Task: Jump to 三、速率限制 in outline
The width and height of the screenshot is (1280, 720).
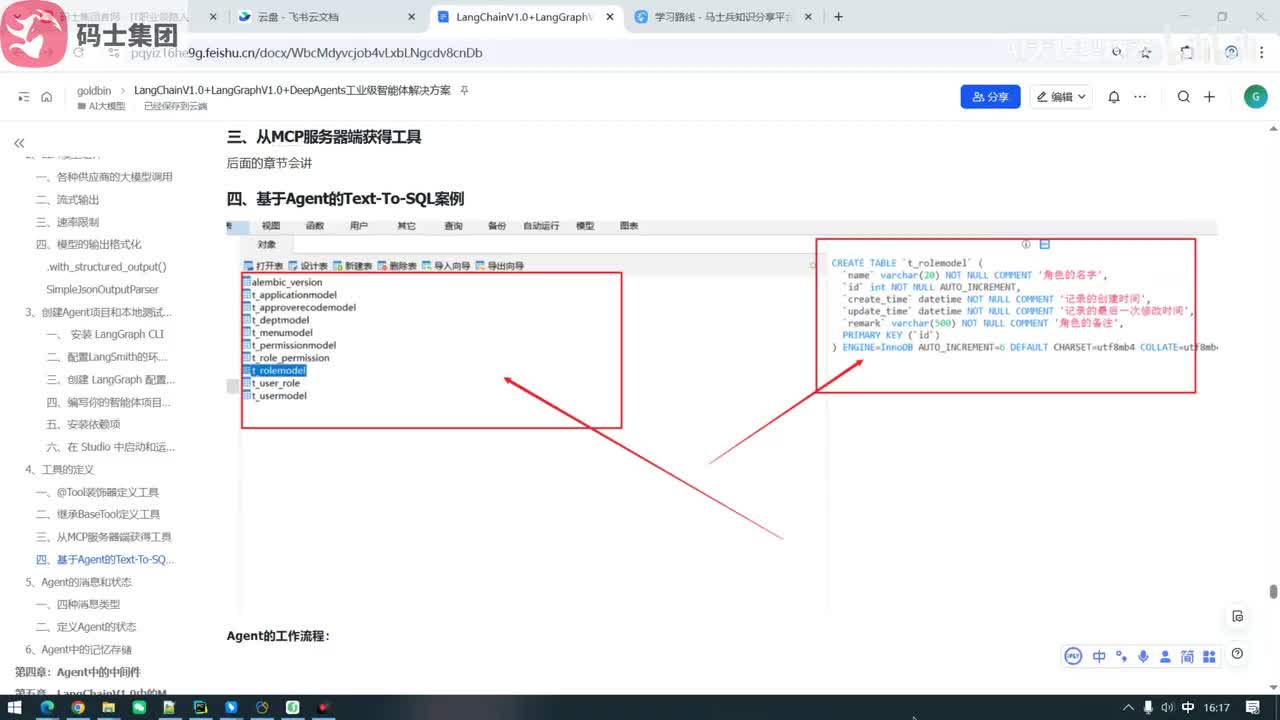Action: tap(67, 222)
